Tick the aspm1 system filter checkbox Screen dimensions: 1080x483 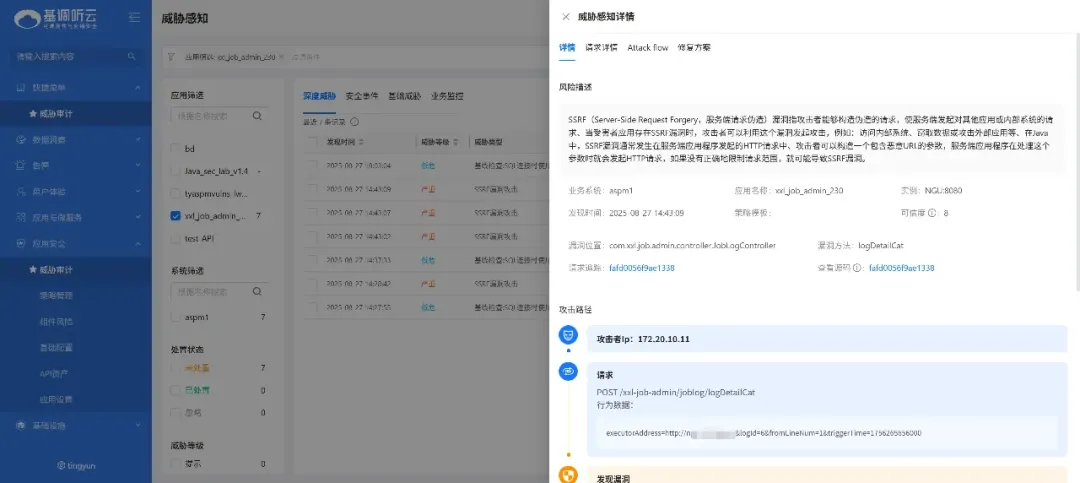176,317
